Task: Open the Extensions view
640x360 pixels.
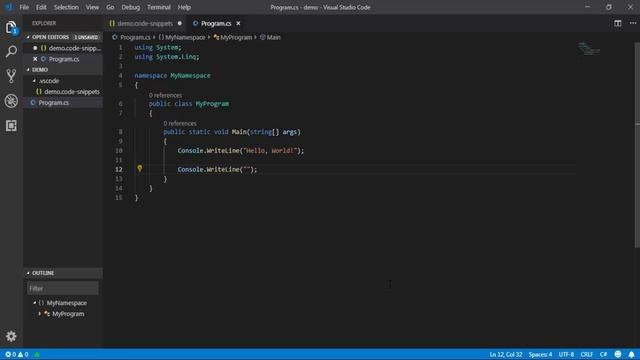Action: (11, 126)
